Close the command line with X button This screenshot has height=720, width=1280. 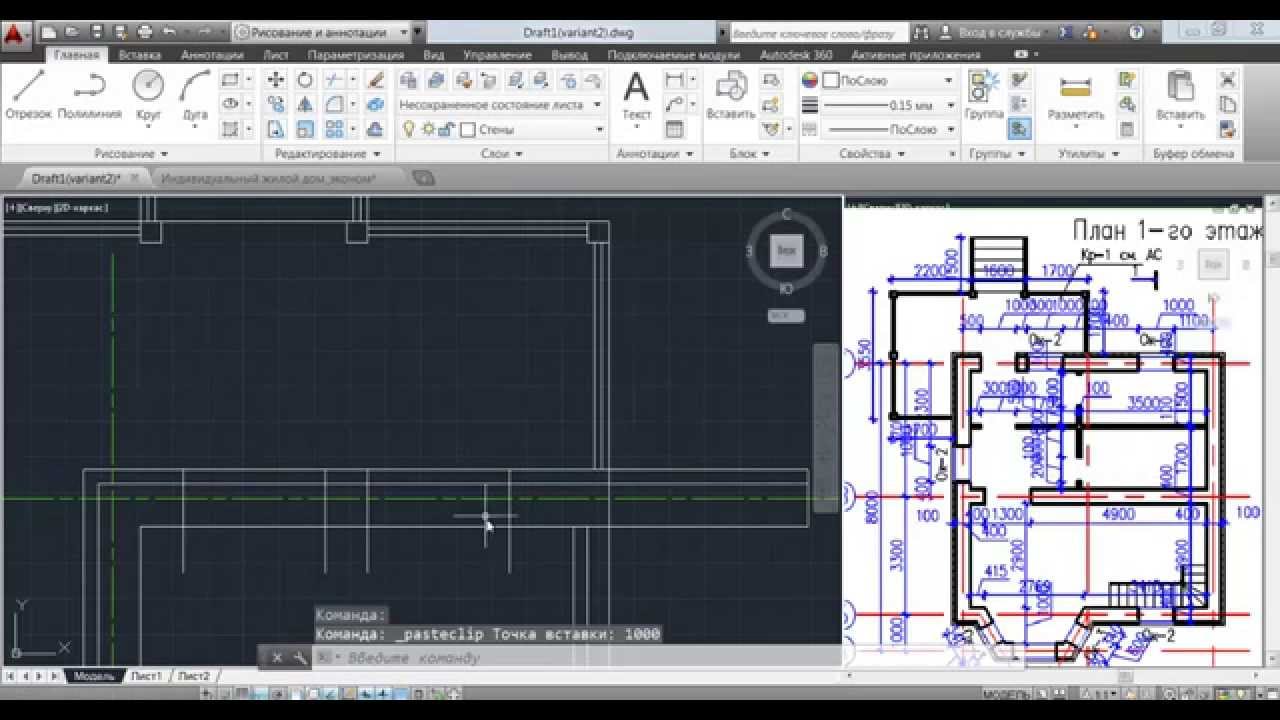coord(277,657)
